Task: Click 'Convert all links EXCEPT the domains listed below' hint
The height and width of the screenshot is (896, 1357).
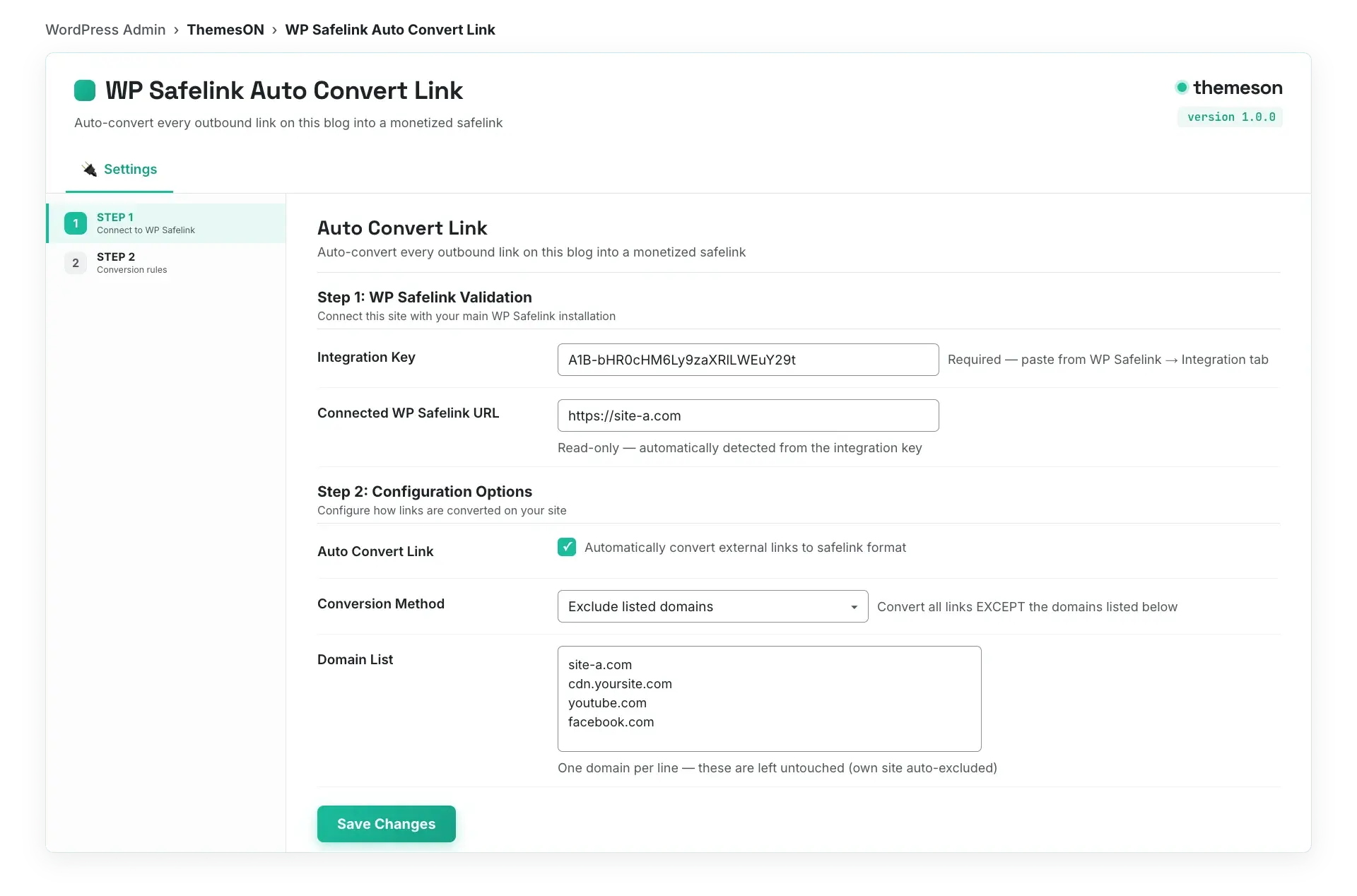Action: [x=1027, y=607]
